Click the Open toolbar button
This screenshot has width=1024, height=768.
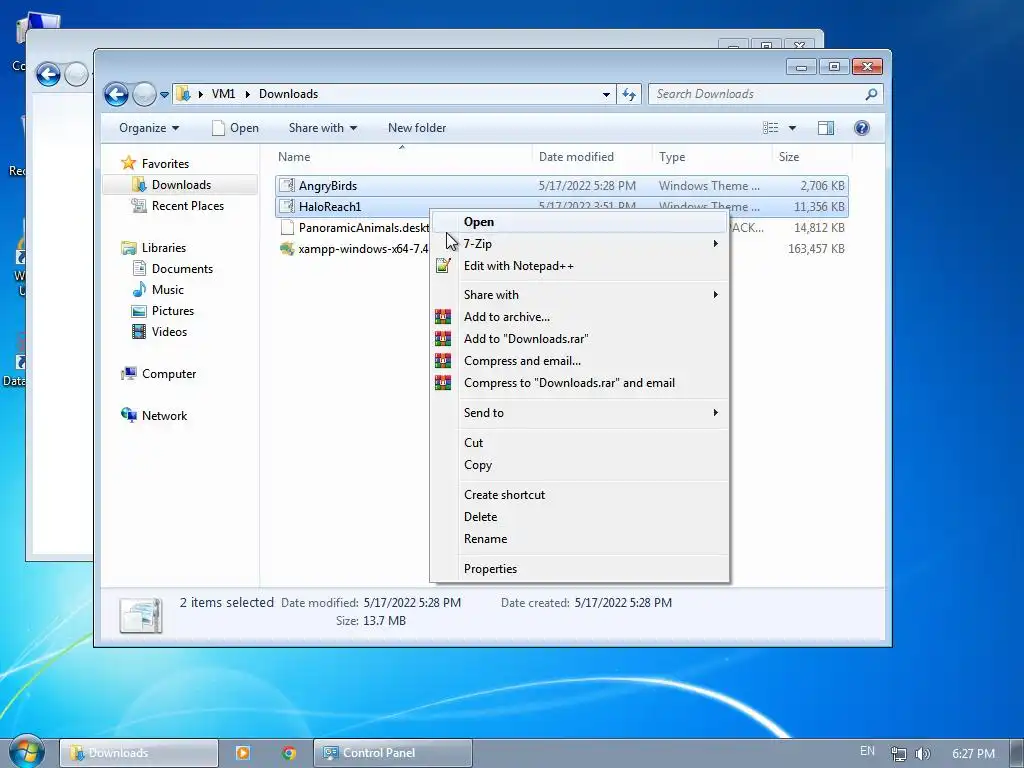coord(236,128)
